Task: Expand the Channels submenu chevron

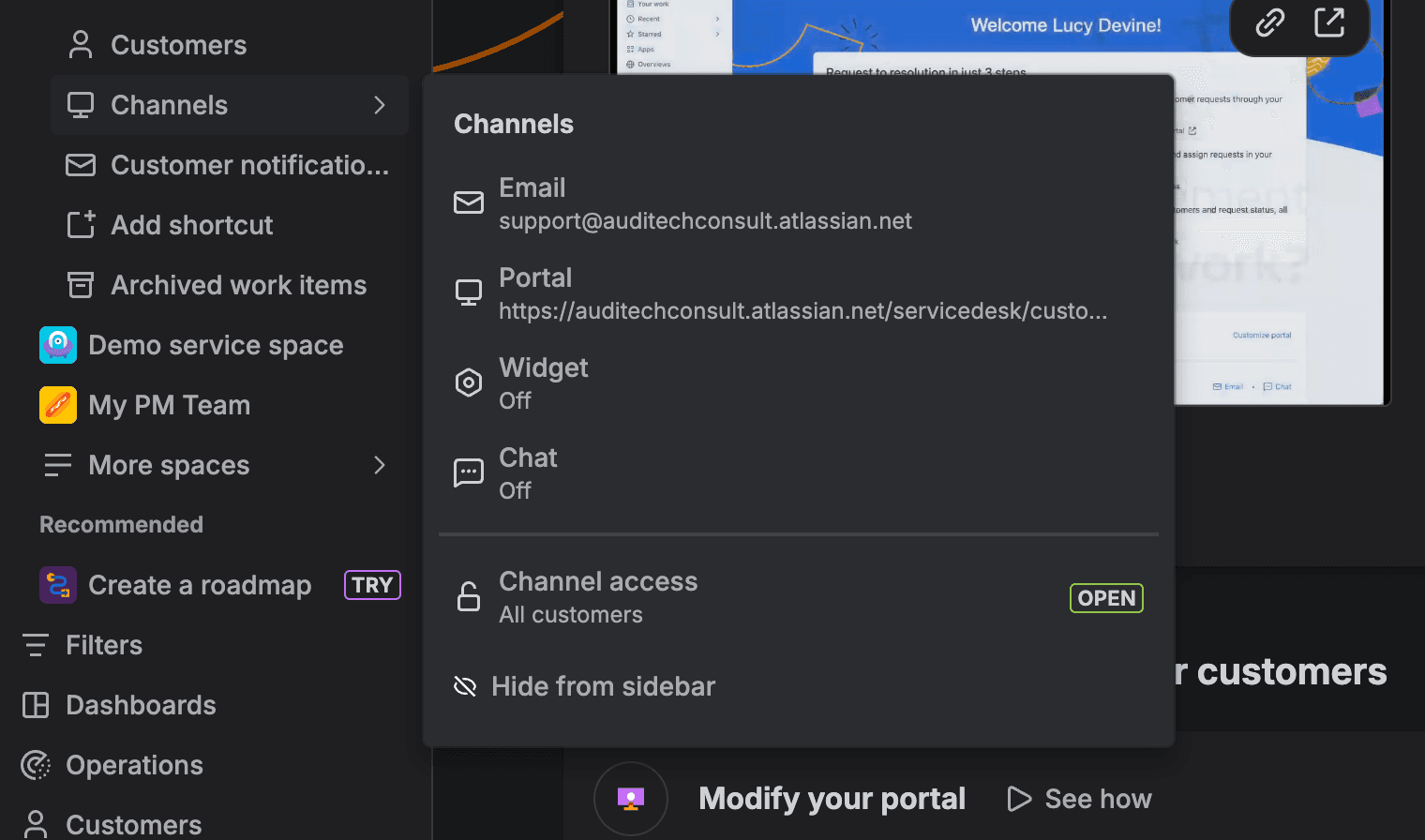Action: coord(380,105)
